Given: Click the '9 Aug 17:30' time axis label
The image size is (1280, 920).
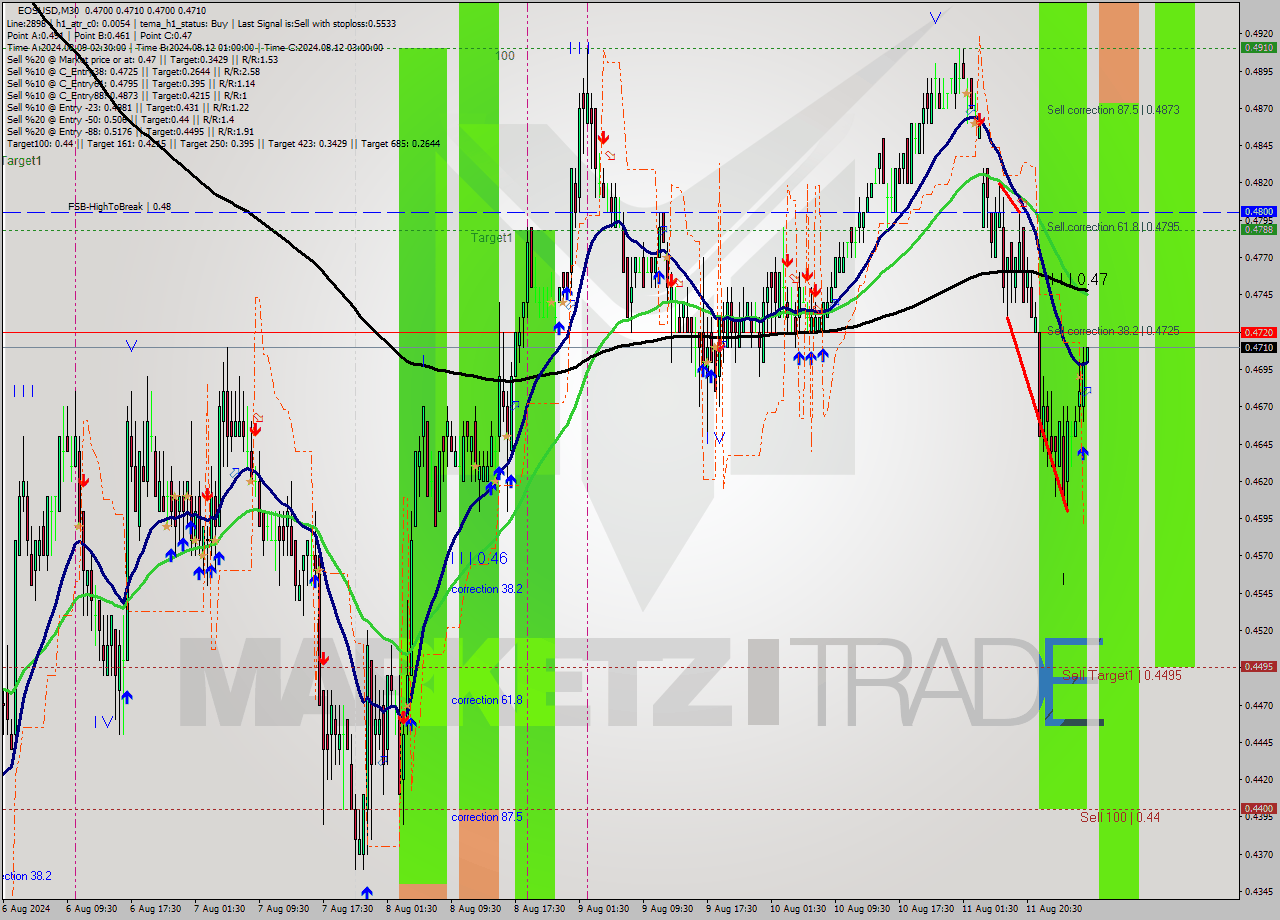Looking at the screenshot, I should 730,909.
